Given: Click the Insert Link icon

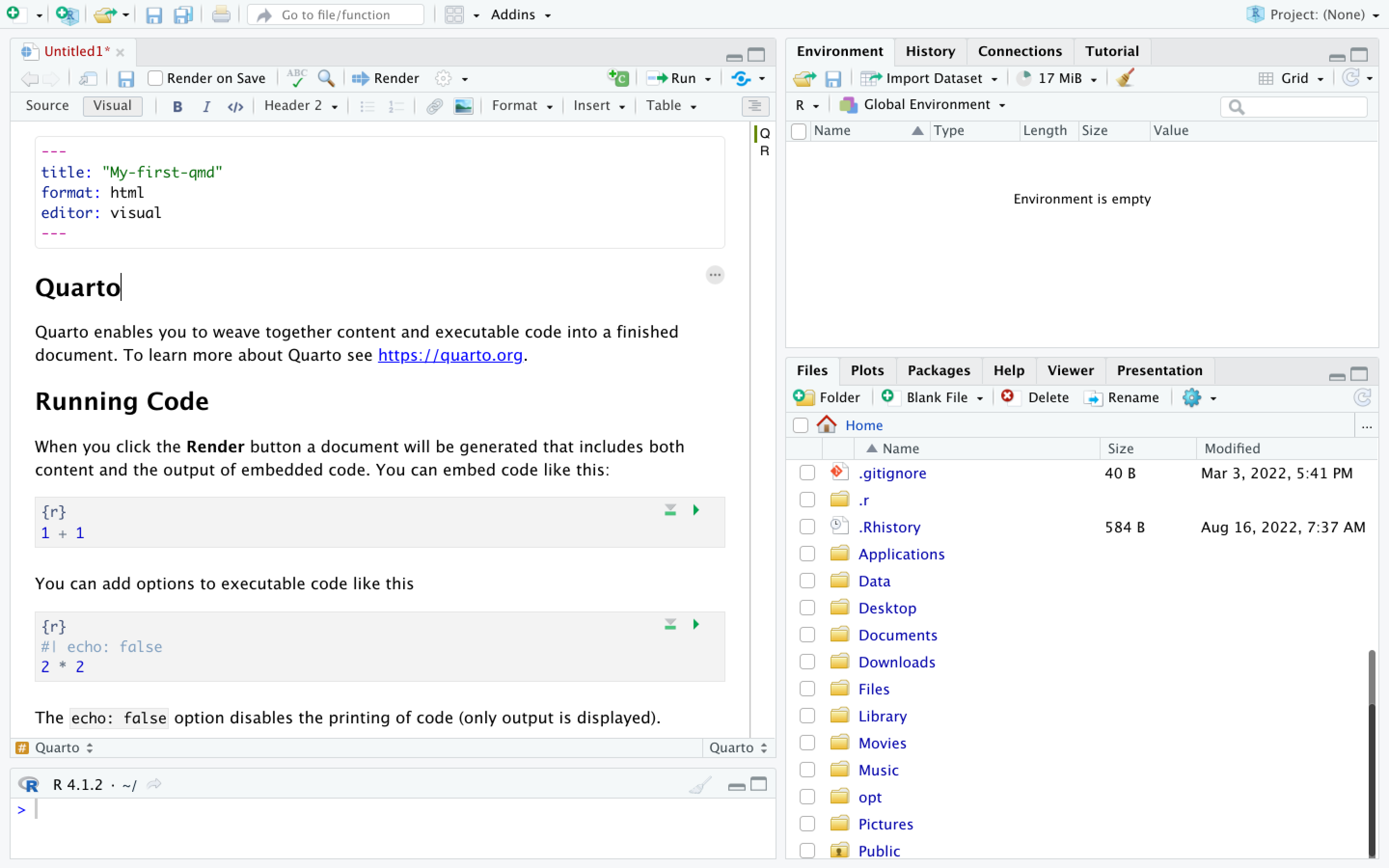Looking at the screenshot, I should click(x=435, y=106).
